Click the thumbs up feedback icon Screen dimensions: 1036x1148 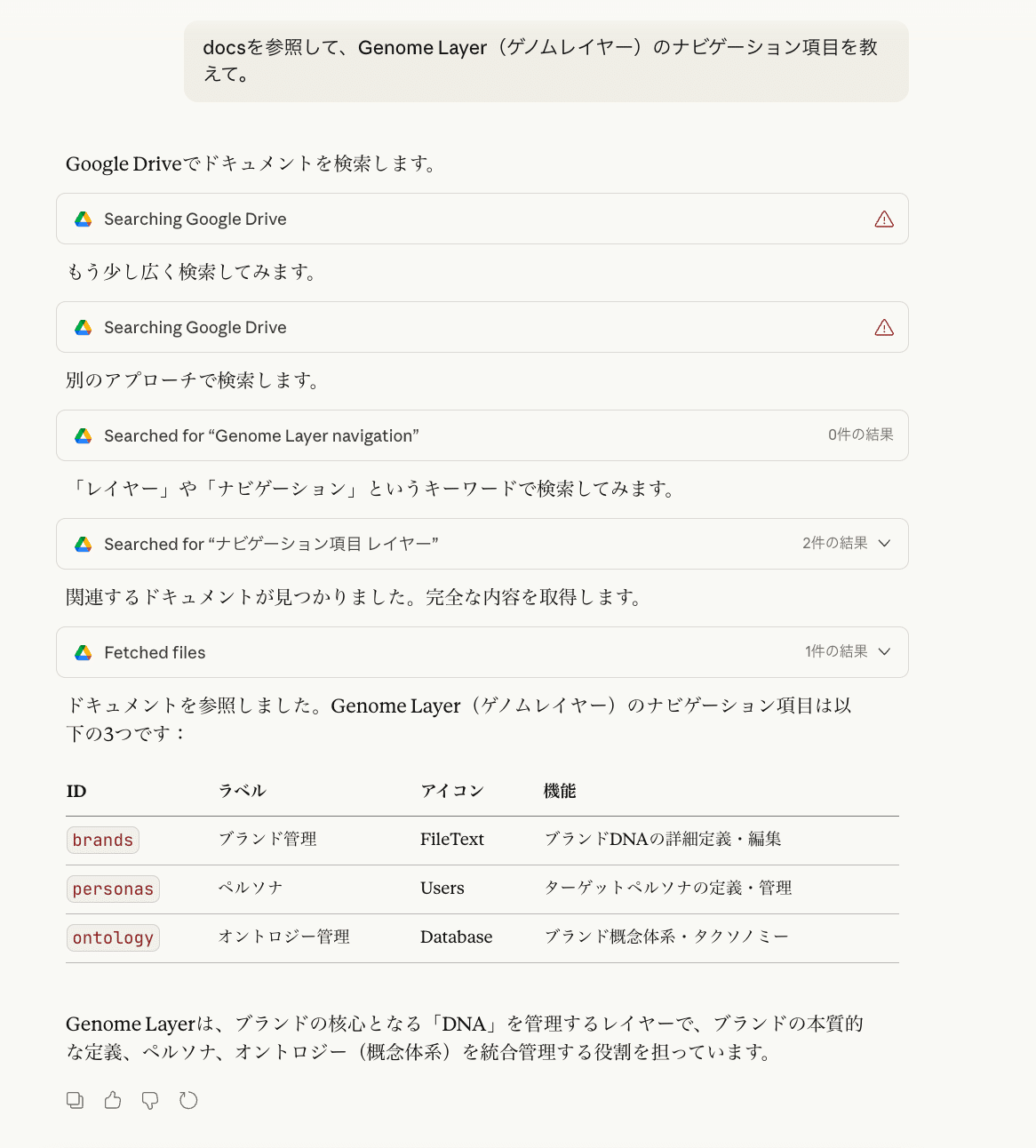pos(112,1100)
